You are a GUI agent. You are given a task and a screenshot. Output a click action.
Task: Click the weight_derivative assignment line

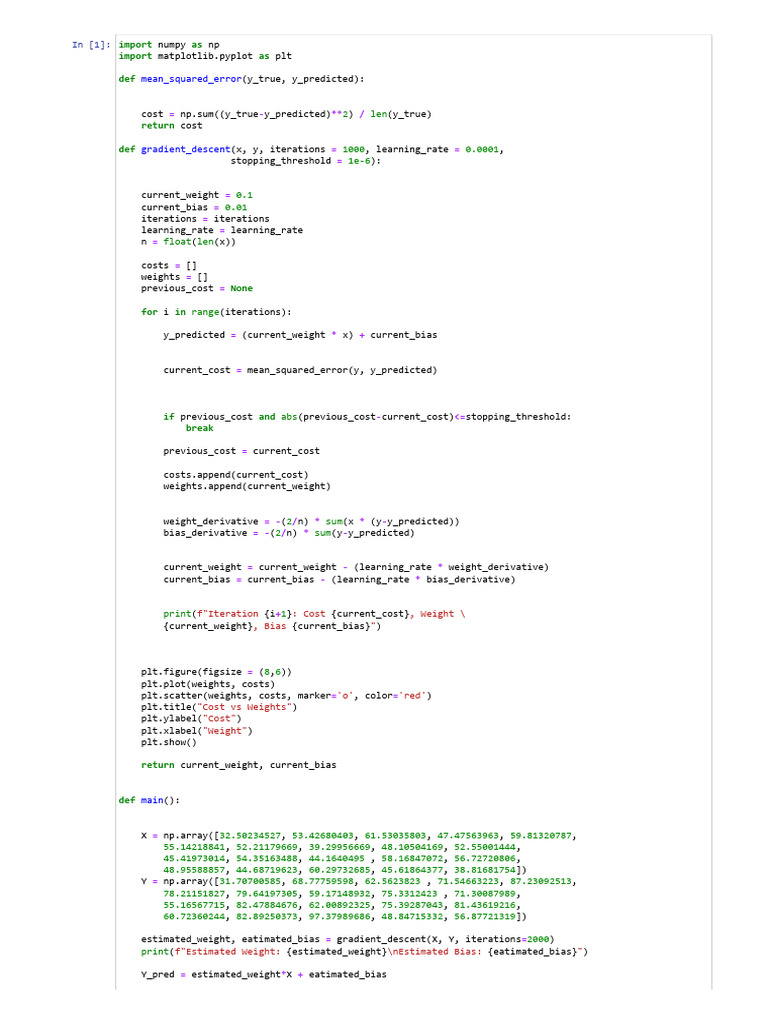click(312, 521)
